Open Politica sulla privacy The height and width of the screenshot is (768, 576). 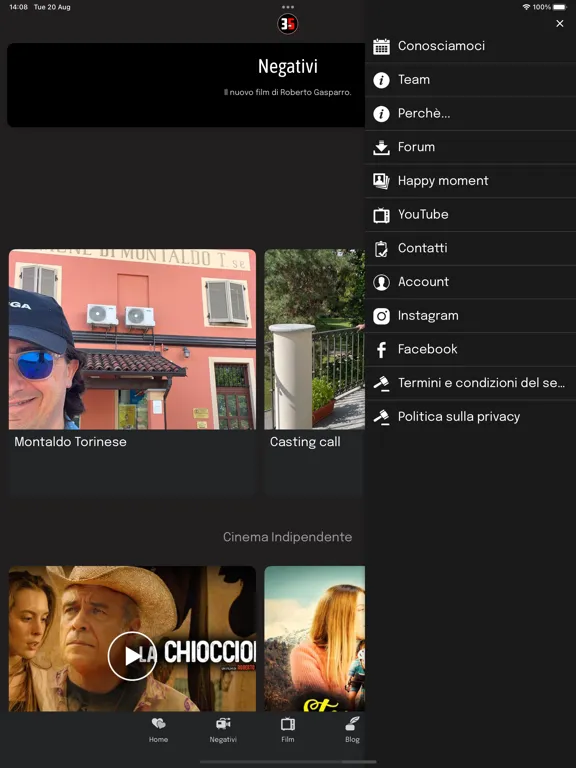click(470, 417)
